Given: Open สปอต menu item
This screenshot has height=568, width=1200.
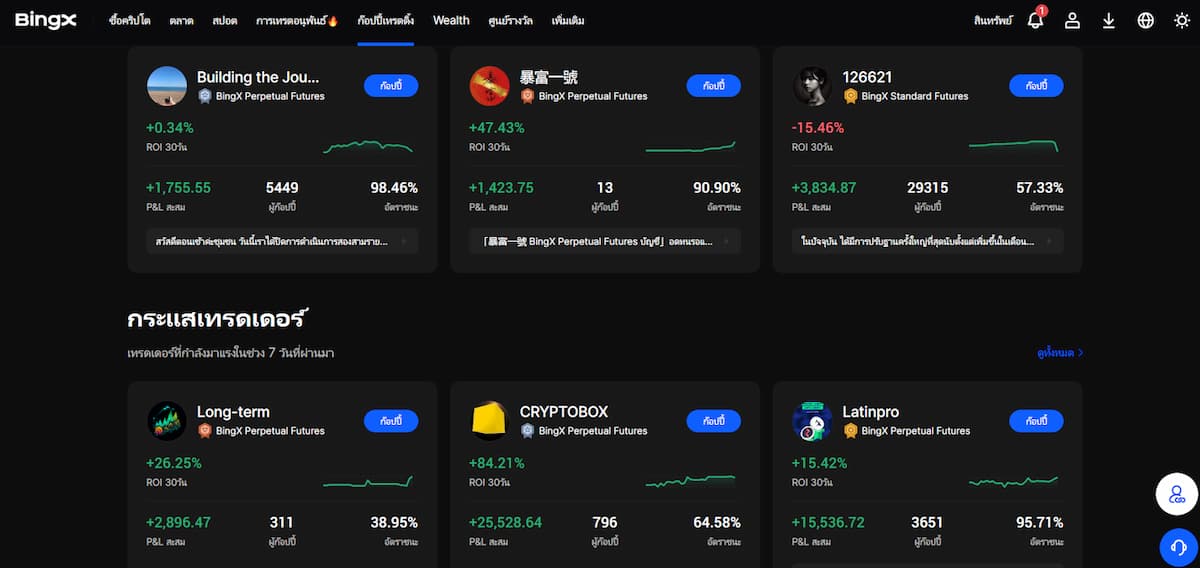Looking at the screenshot, I should click(x=225, y=20).
